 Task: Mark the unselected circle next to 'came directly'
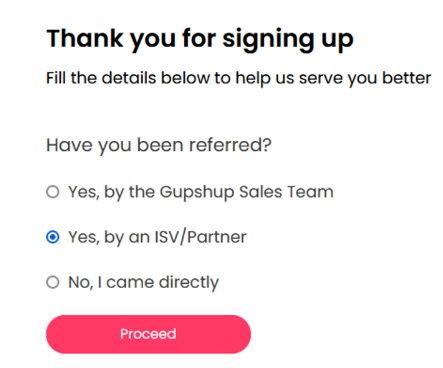coord(53,282)
